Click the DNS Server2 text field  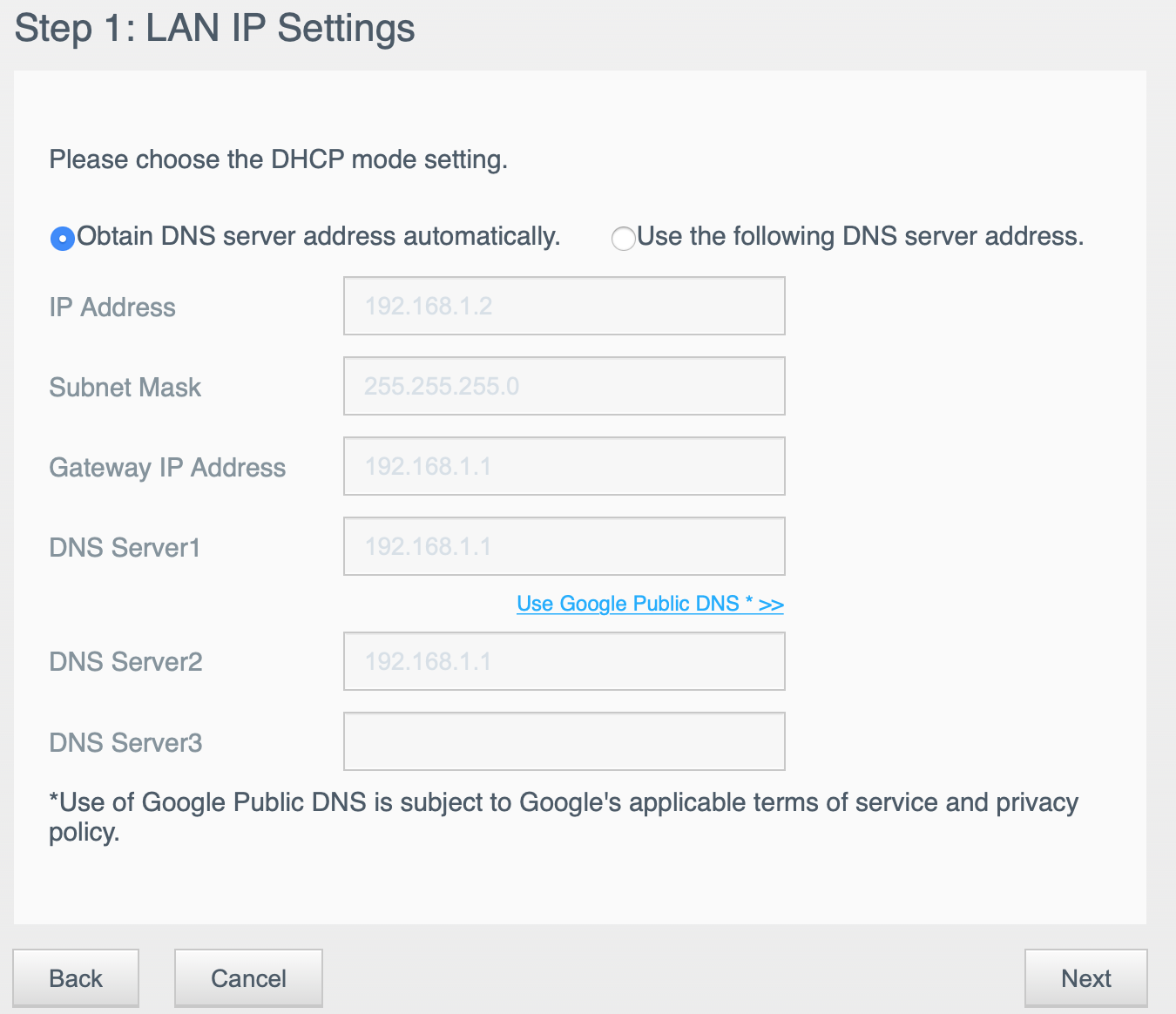(564, 661)
